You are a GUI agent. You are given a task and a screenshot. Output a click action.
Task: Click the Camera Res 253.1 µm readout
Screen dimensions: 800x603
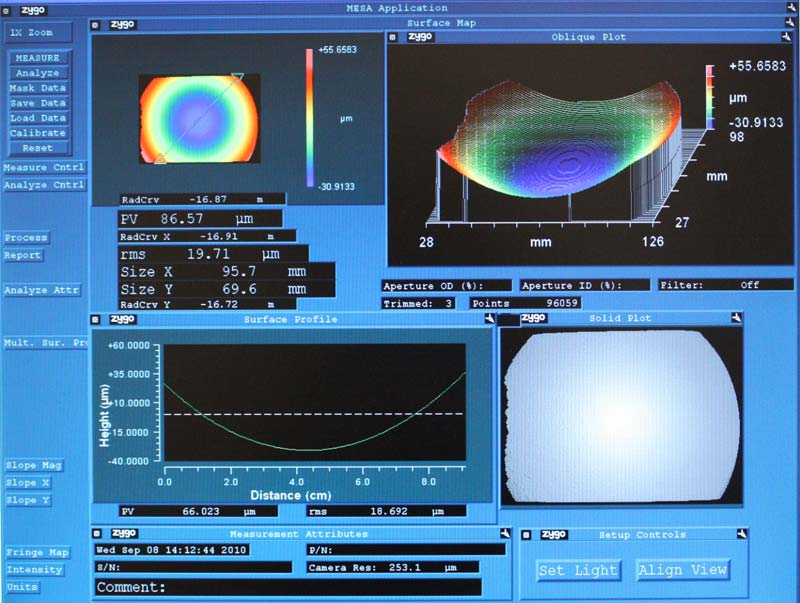(x=393, y=567)
